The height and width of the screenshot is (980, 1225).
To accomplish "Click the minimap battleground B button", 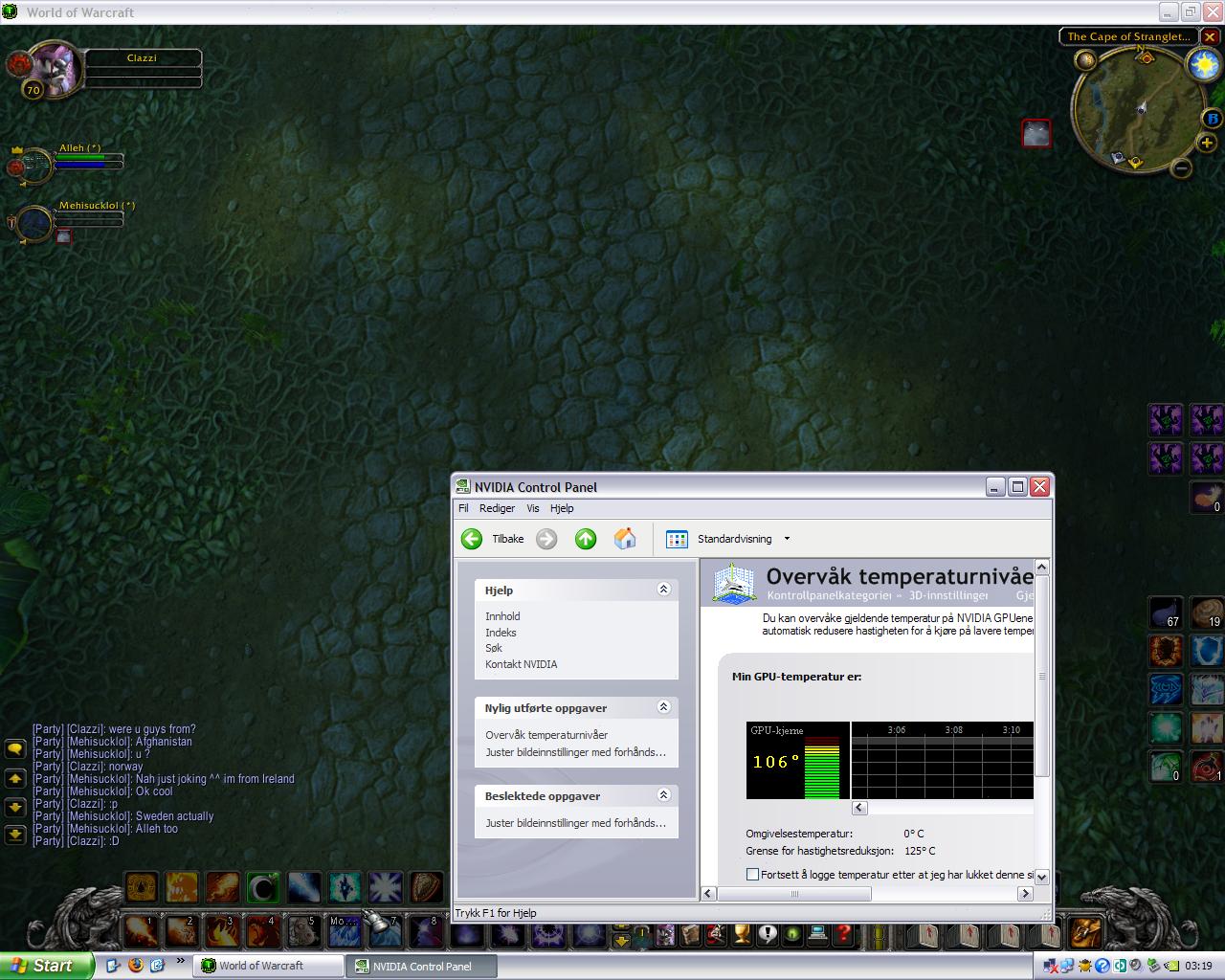I will 1213,119.
